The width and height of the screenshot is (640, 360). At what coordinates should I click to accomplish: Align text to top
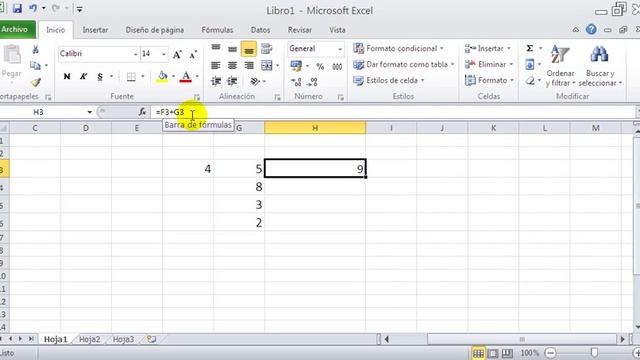tap(216, 49)
